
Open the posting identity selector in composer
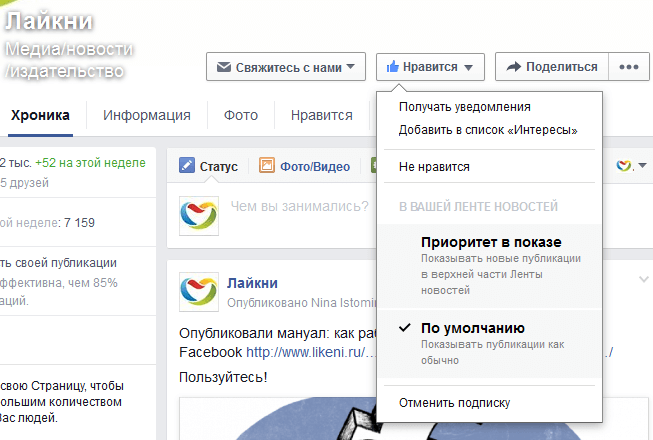tap(632, 165)
